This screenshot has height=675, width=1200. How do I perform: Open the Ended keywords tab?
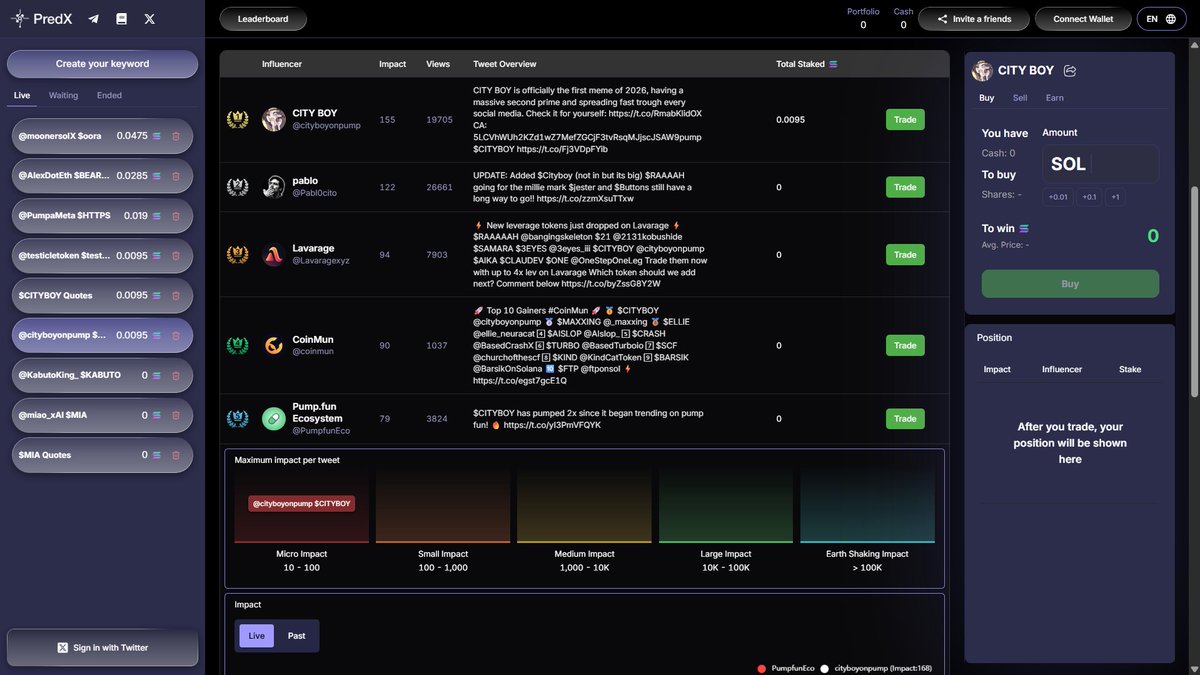110,96
